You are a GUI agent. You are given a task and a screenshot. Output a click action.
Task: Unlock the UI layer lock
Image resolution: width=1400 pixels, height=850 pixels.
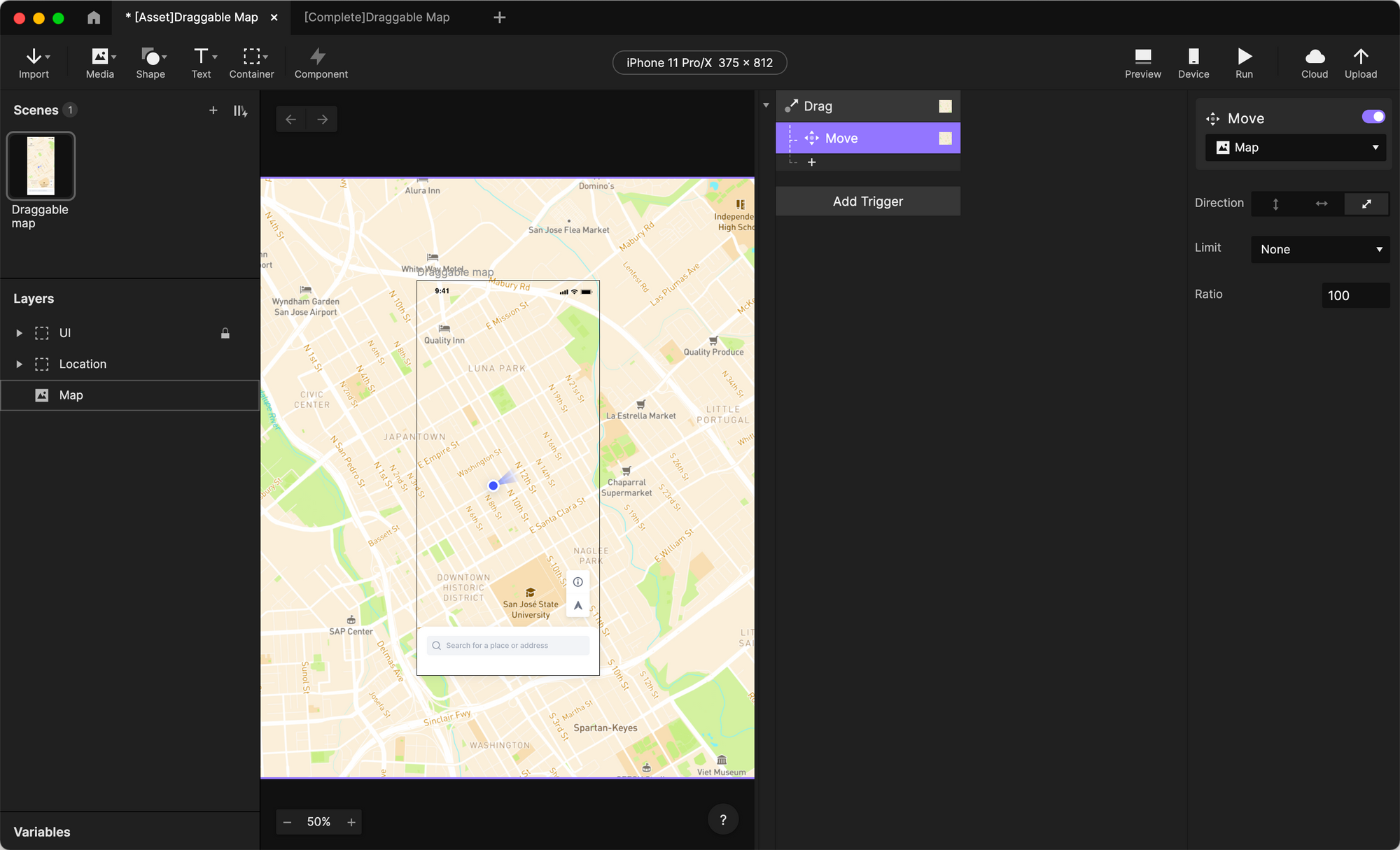point(225,334)
